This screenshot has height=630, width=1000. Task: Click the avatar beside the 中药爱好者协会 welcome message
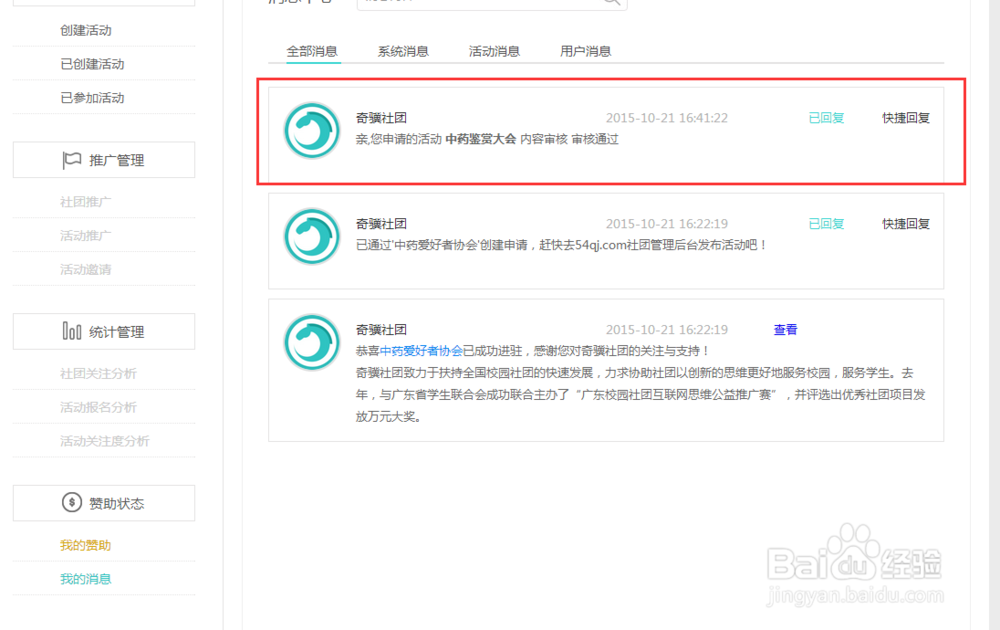311,342
